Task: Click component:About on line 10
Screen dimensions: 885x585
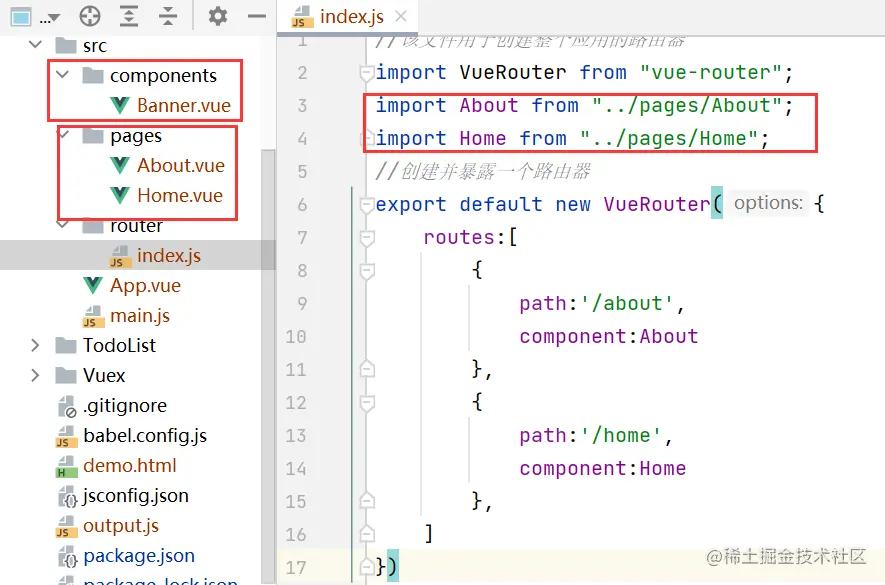Action: point(608,337)
